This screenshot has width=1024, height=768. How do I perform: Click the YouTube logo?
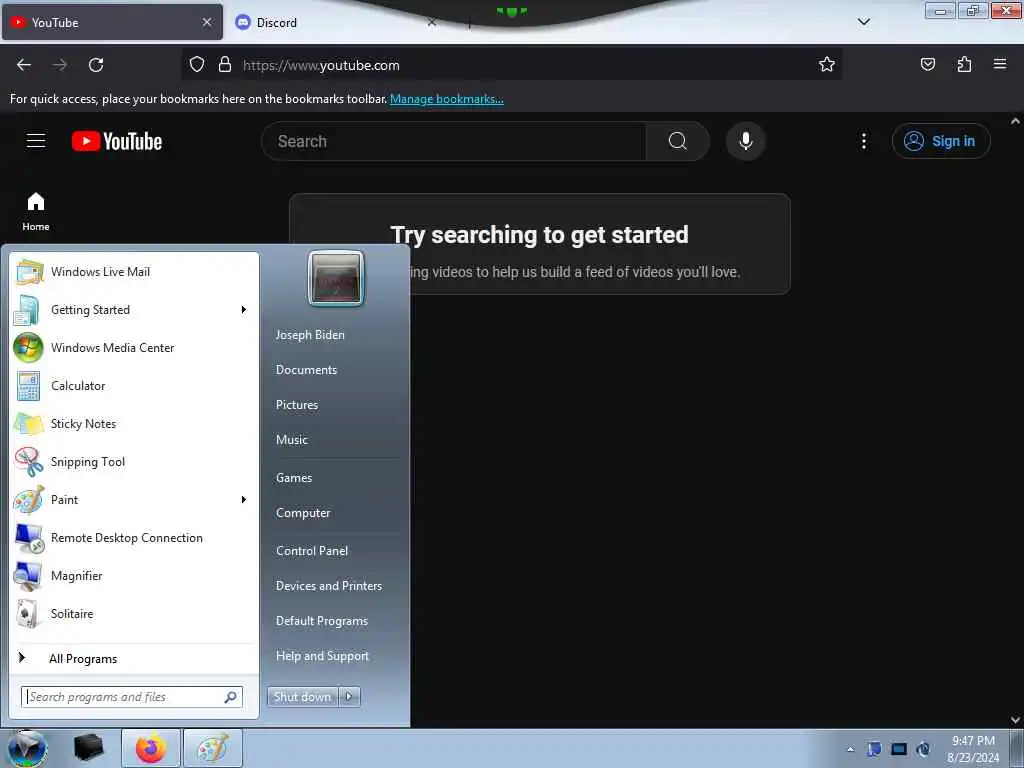(x=117, y=141)
